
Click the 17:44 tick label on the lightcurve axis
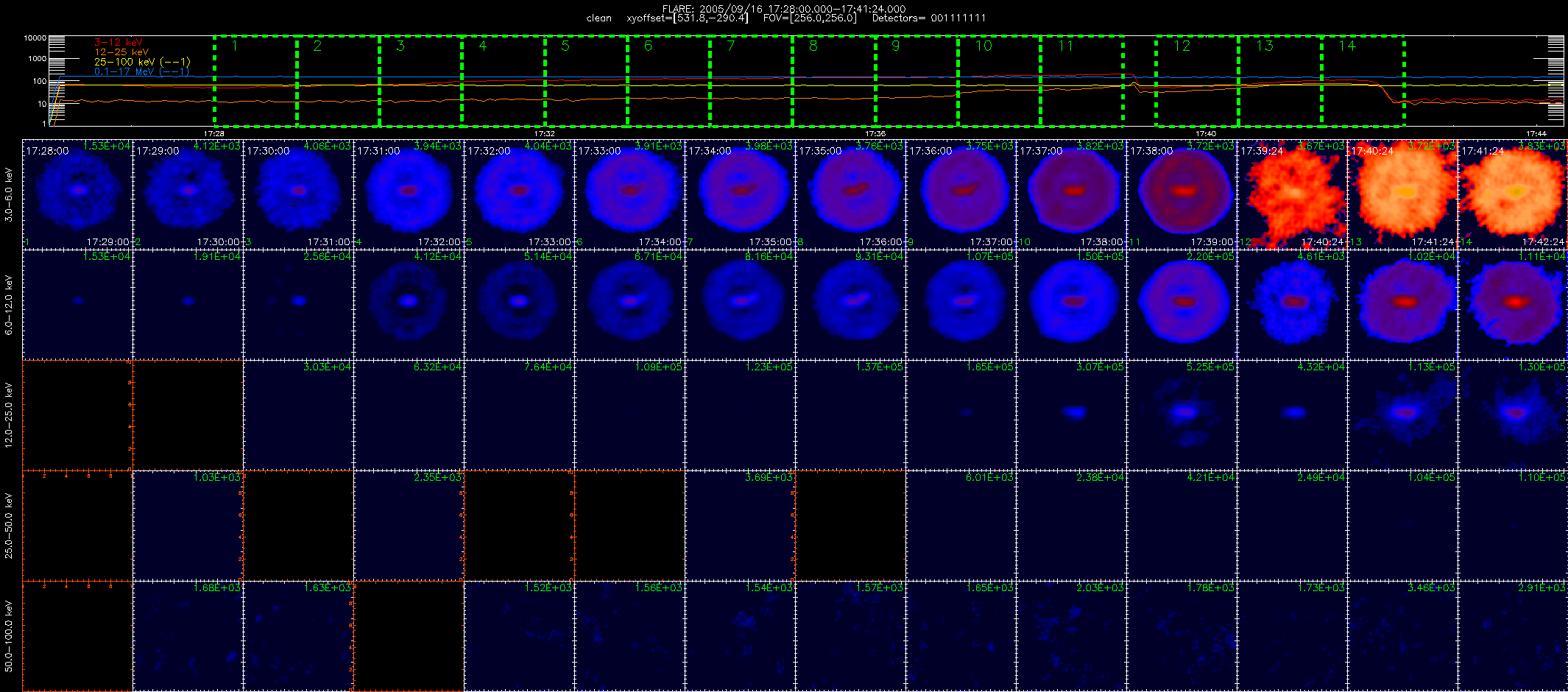tap(1536, 133)
